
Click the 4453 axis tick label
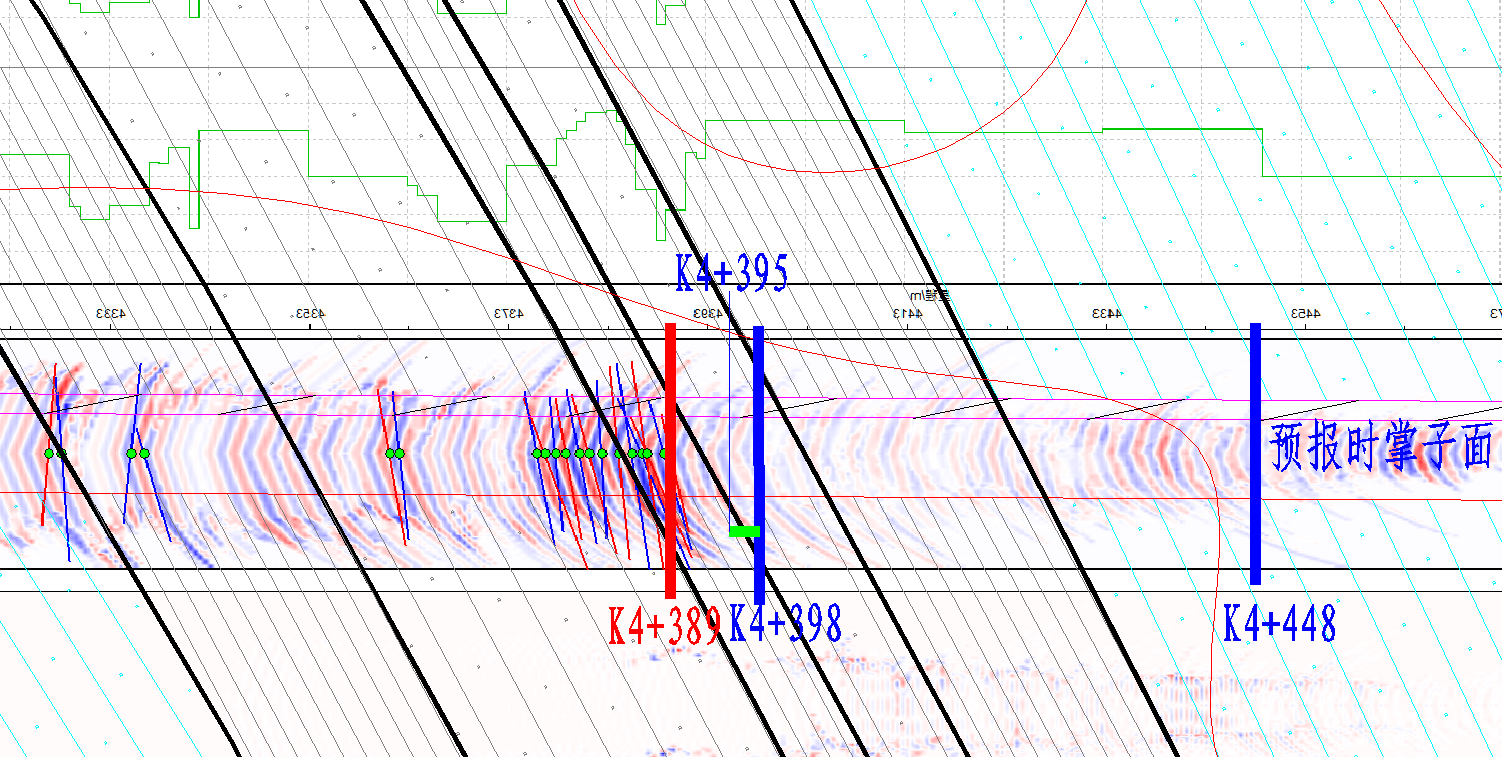pyautogui.click(x=1304, y=314)
